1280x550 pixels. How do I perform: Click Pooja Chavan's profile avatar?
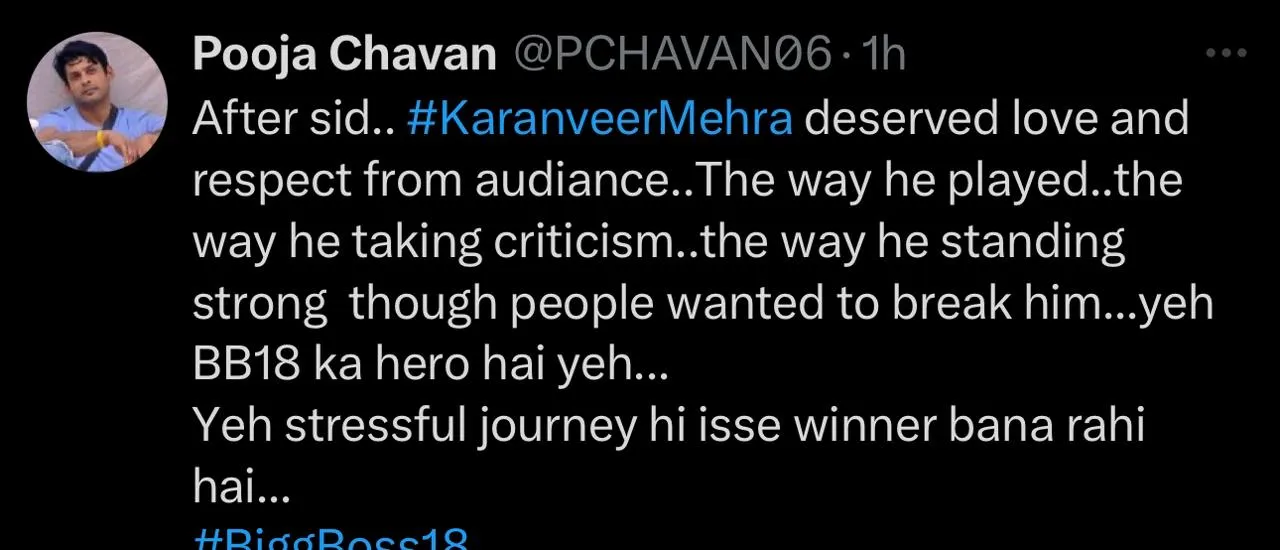(x=97, y=103)
